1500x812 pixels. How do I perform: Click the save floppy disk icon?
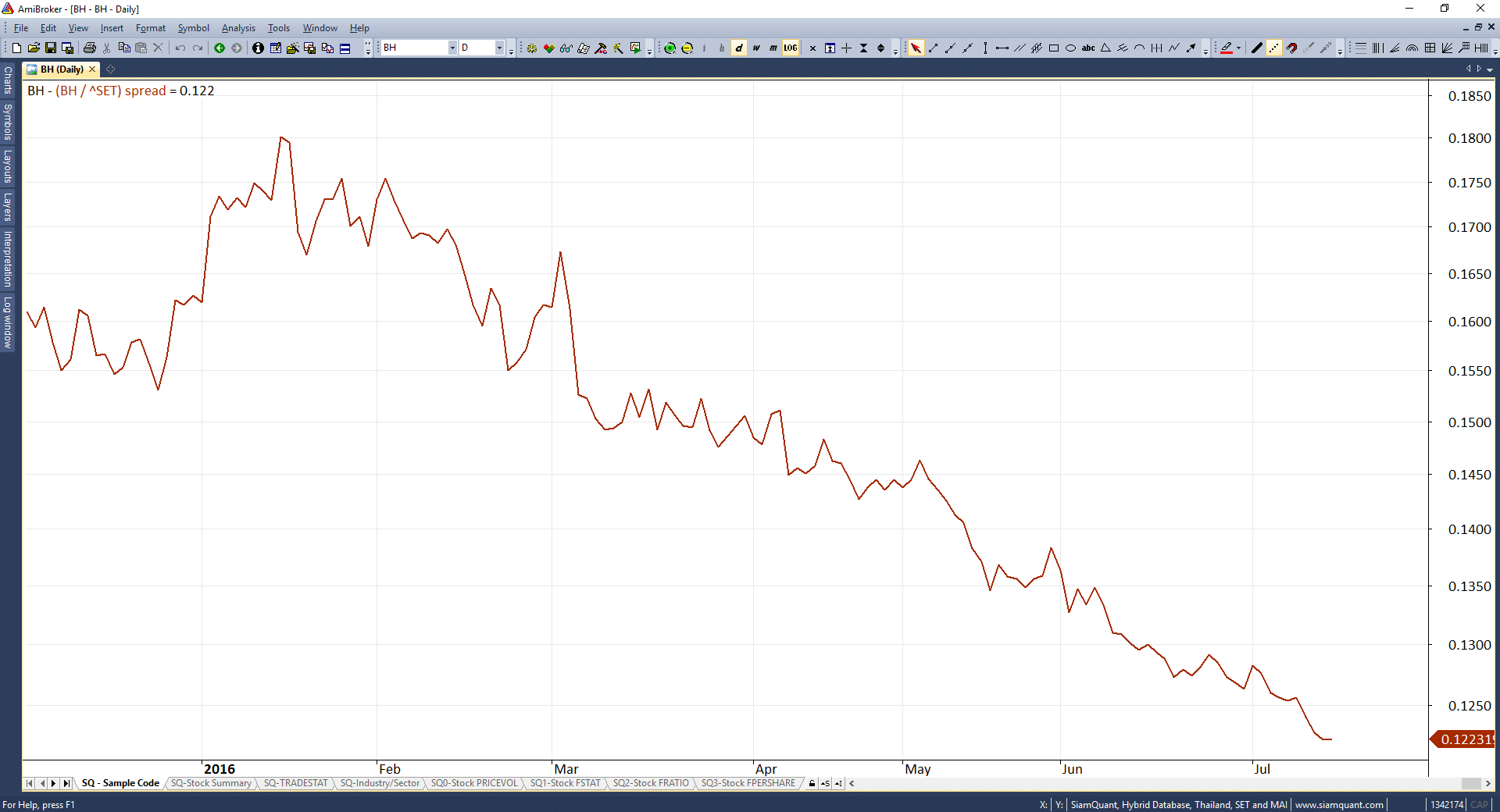tap(51, 48)
